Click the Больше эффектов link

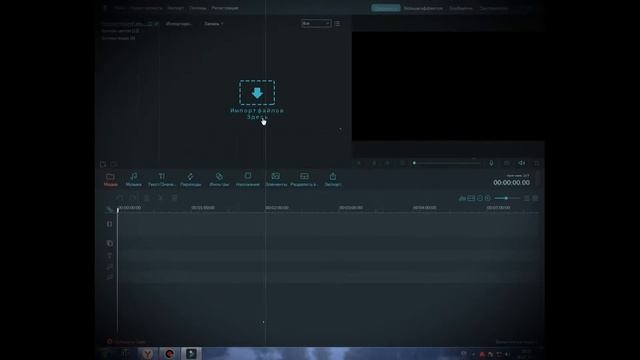[423, 8]
